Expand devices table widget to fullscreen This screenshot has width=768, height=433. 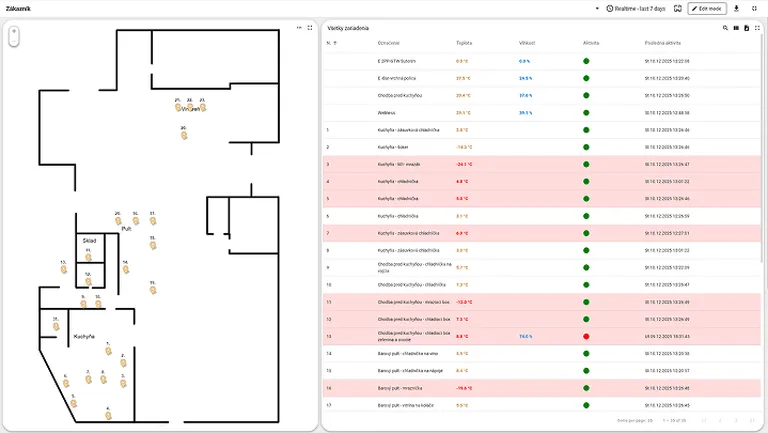click(x=757, y=28)
